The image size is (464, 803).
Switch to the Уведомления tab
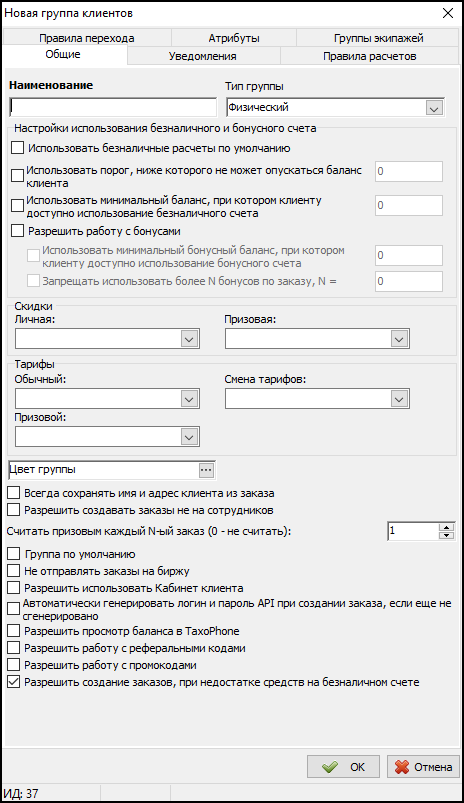(x=203, y=56)
